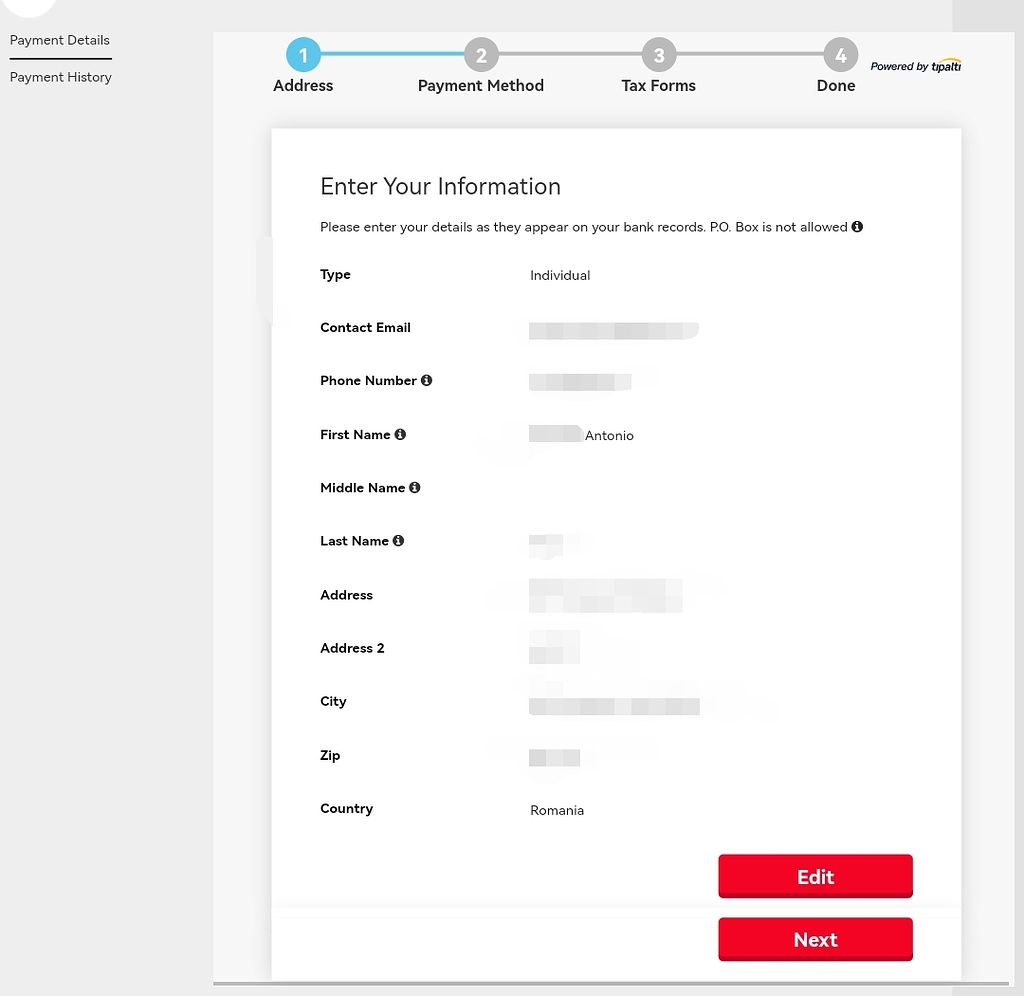Screen dimensions: 1024x996
Task: Click the progress line between Address and Payment Method
Action: (390, 55)
